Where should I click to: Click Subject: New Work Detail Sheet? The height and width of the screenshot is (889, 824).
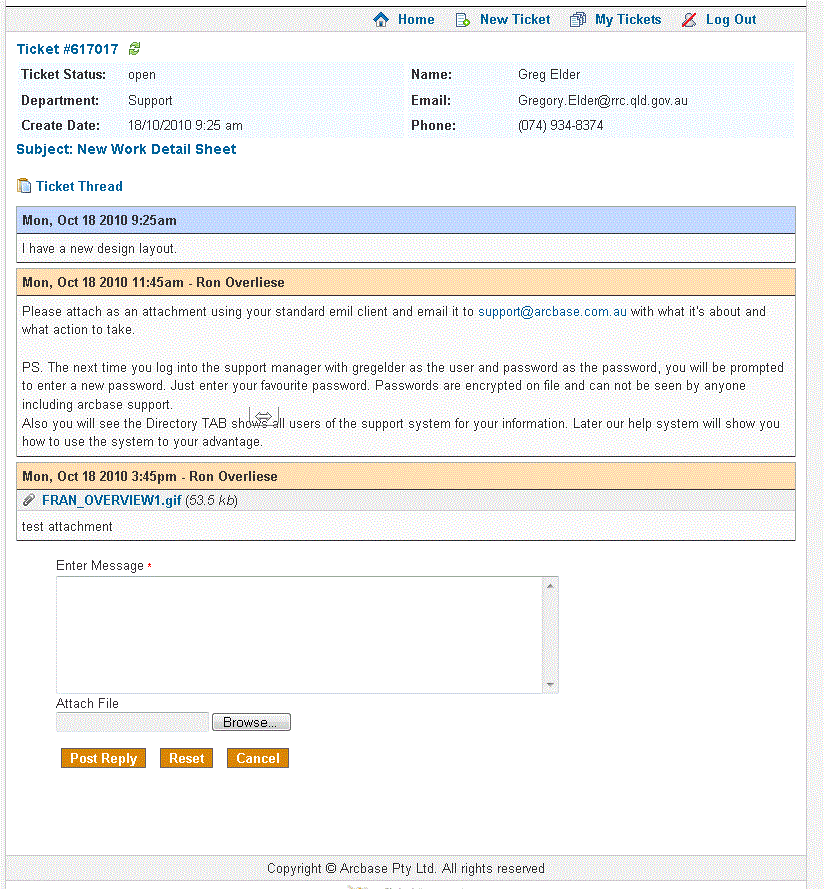tap(126, 149)
